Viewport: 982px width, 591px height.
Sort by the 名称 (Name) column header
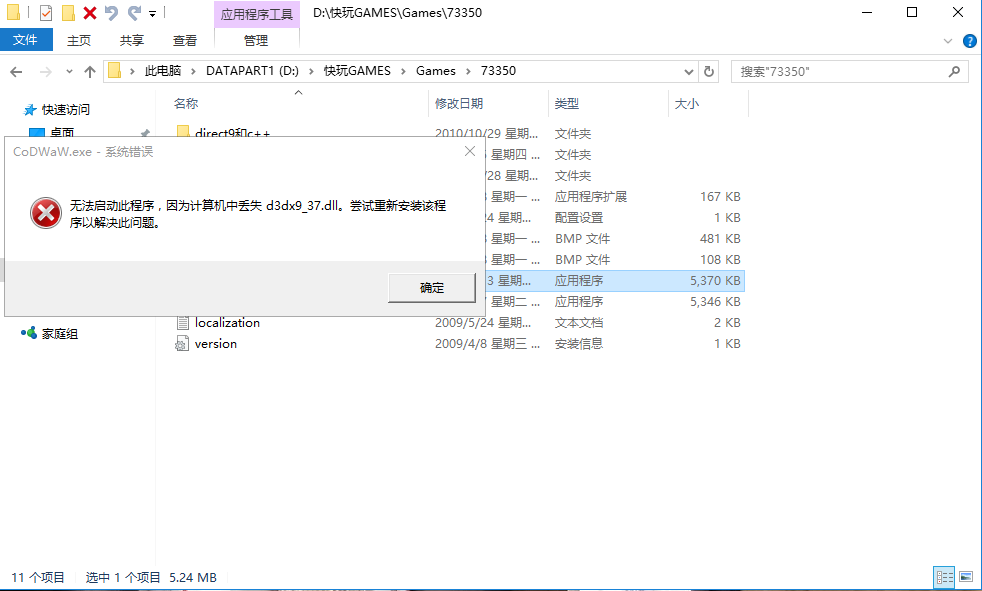(186, 104)
